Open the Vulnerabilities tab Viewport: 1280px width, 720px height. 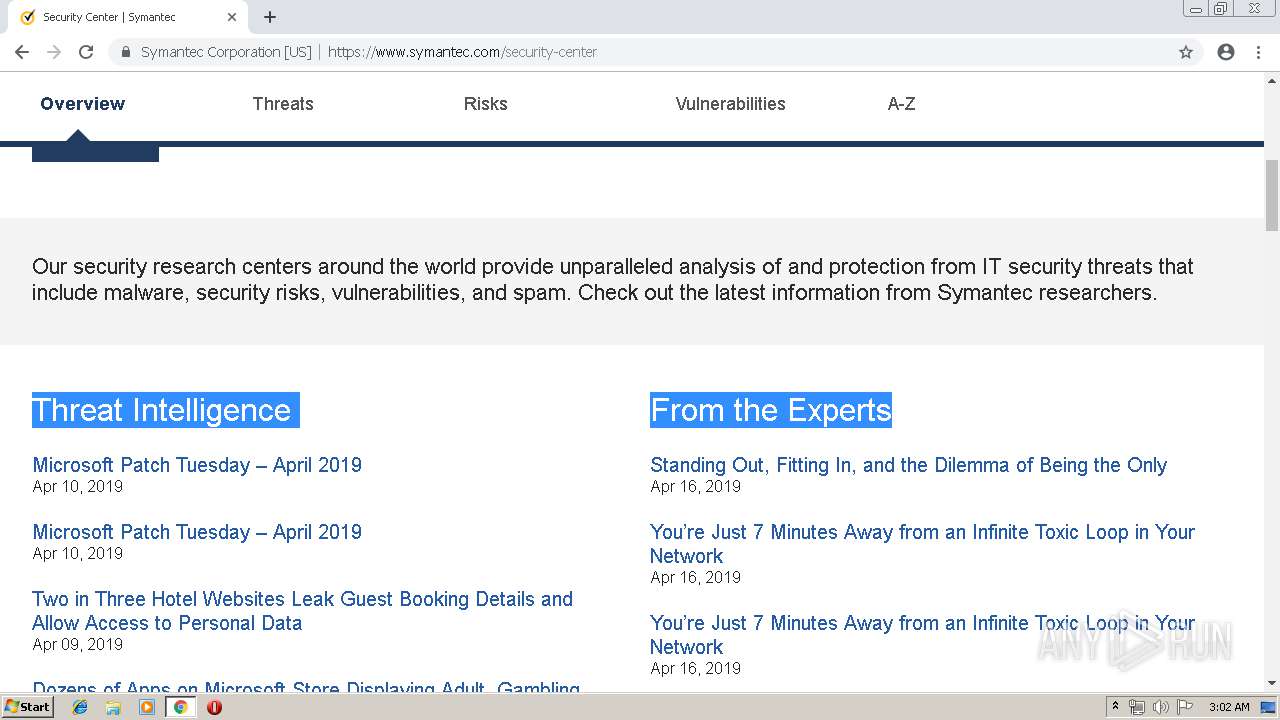coord(730,104)
